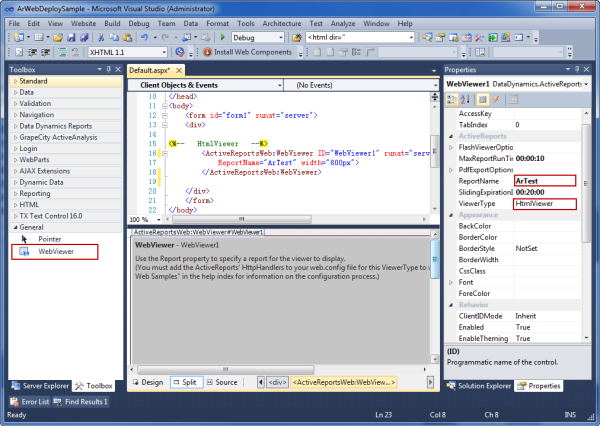
Task: Click Install Web Components orange icon
Action: [207, 52]
